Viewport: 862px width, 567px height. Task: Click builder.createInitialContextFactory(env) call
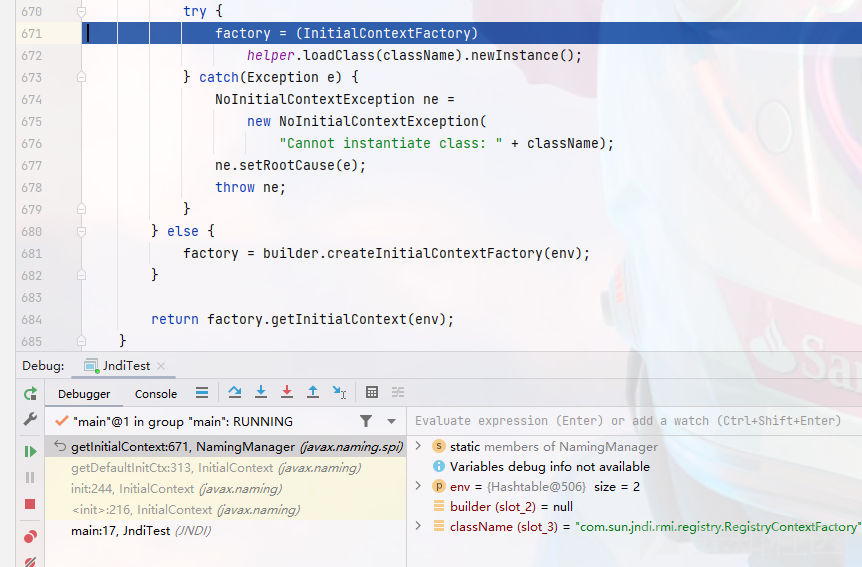point(422,254)
